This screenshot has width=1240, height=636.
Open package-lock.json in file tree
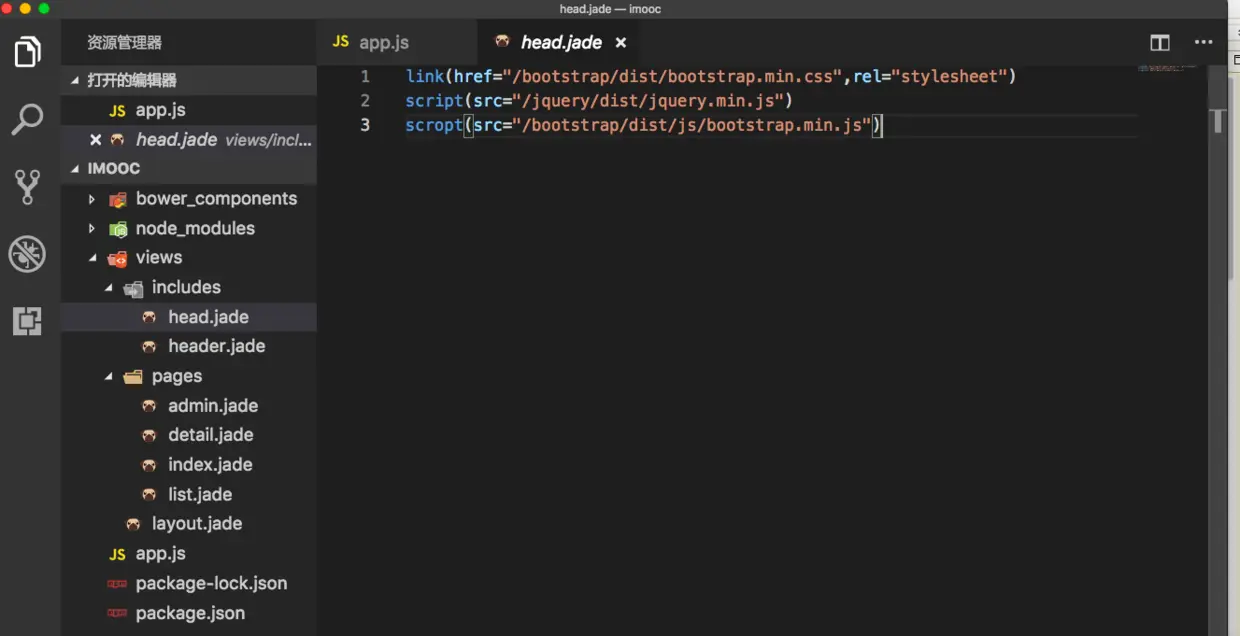point(189,584)
